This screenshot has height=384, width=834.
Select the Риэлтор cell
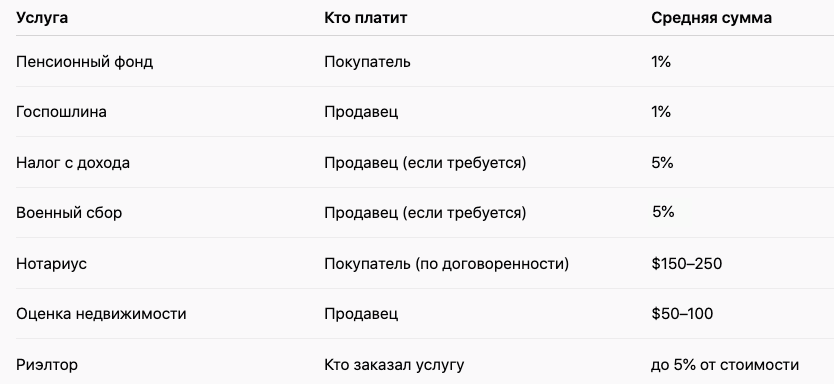click(x=47, y=365)
